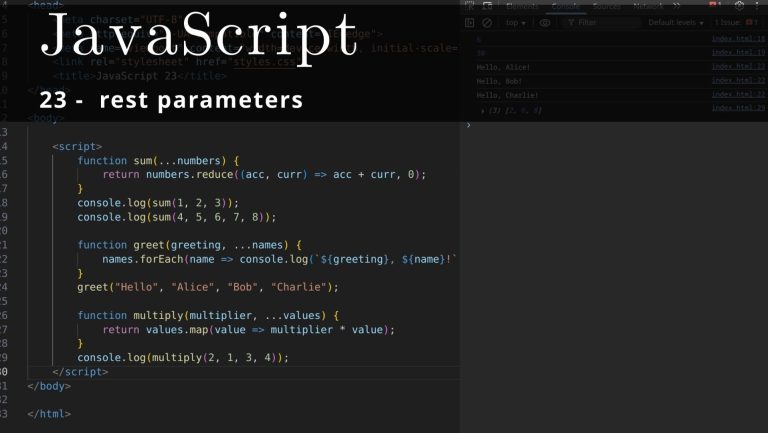
Task: Click the Hello, Charlie! console message
Action: [x=507, y=96]
